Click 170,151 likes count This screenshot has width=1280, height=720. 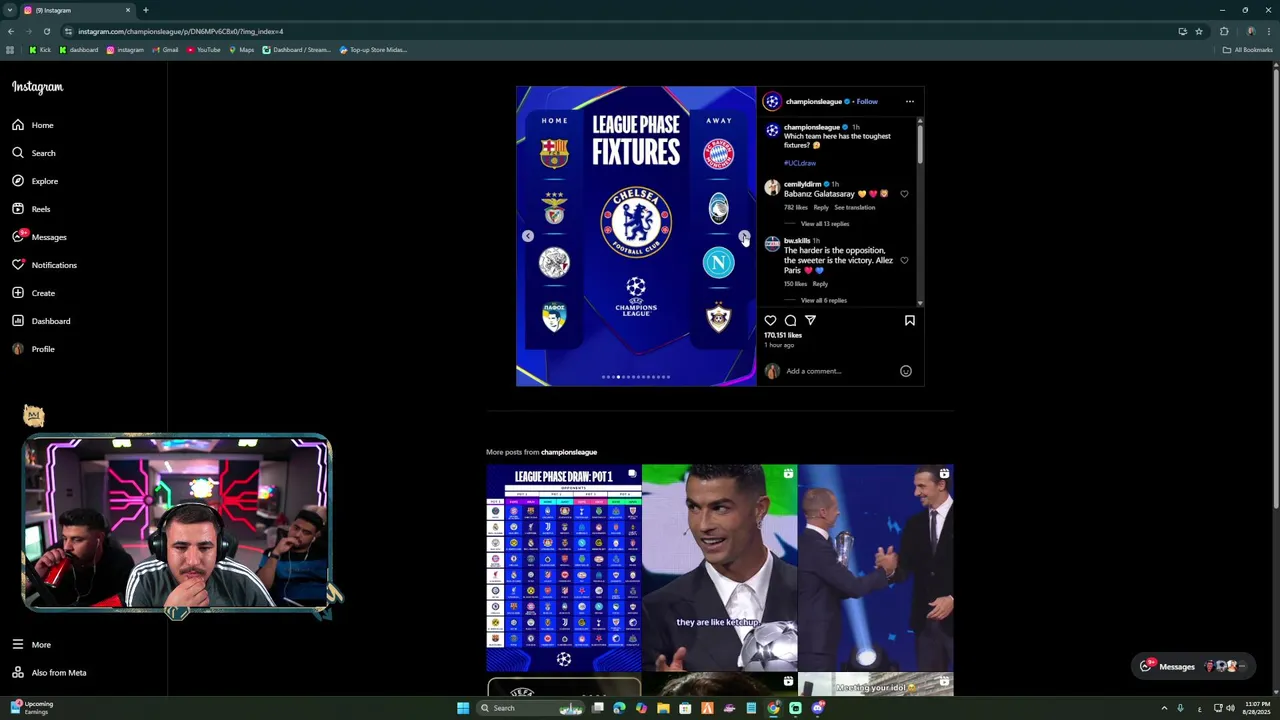tap(783, 335)
